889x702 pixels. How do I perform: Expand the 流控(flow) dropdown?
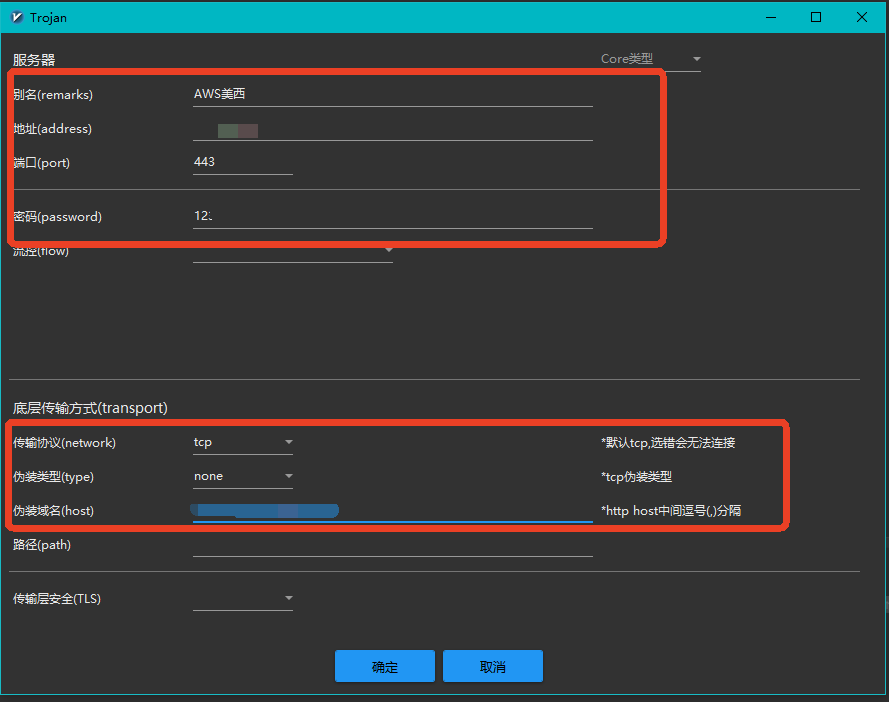(292, 252)
